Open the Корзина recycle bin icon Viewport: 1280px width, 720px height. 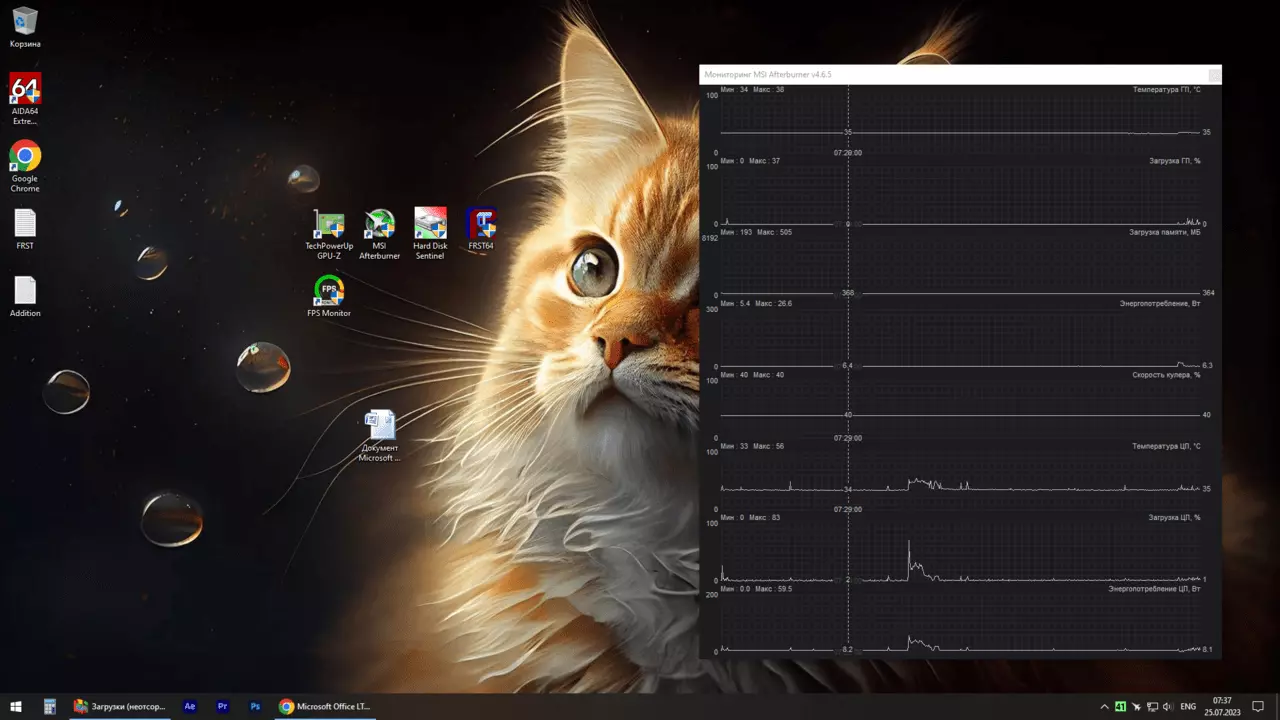point(25,27)
